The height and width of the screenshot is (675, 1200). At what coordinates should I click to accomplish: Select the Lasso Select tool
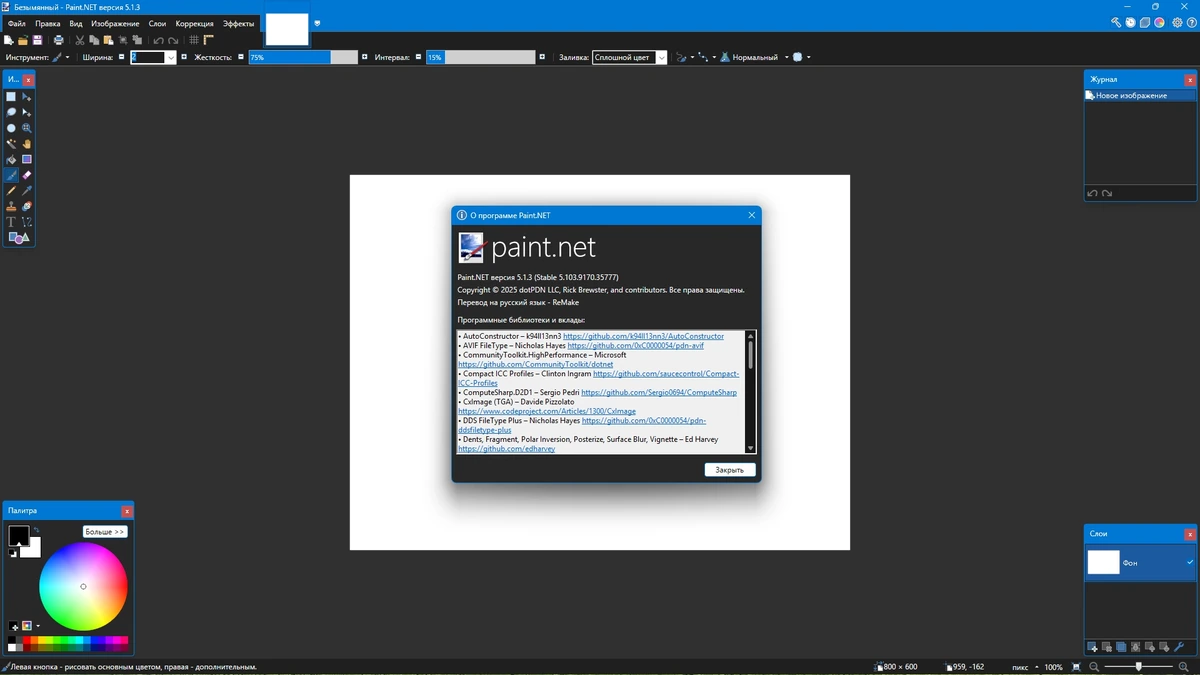tap(11, 112)
